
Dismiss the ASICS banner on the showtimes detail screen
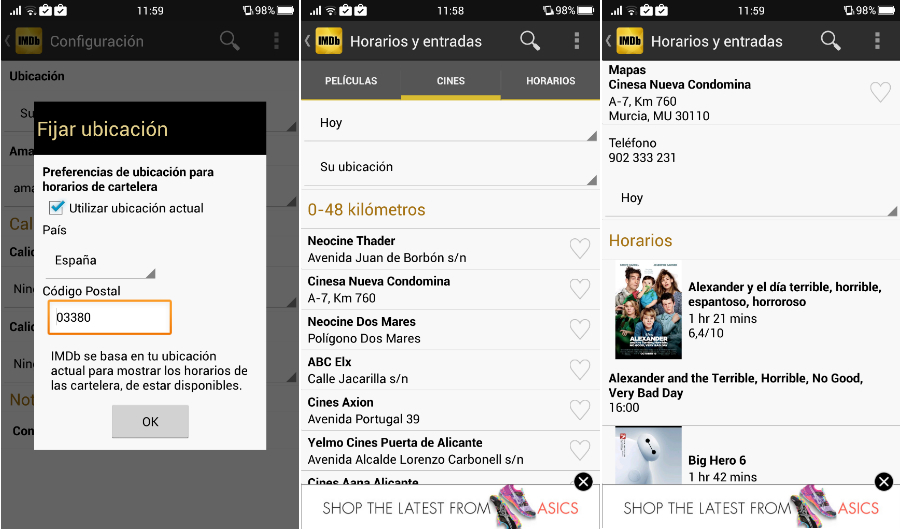click(884, 482)
